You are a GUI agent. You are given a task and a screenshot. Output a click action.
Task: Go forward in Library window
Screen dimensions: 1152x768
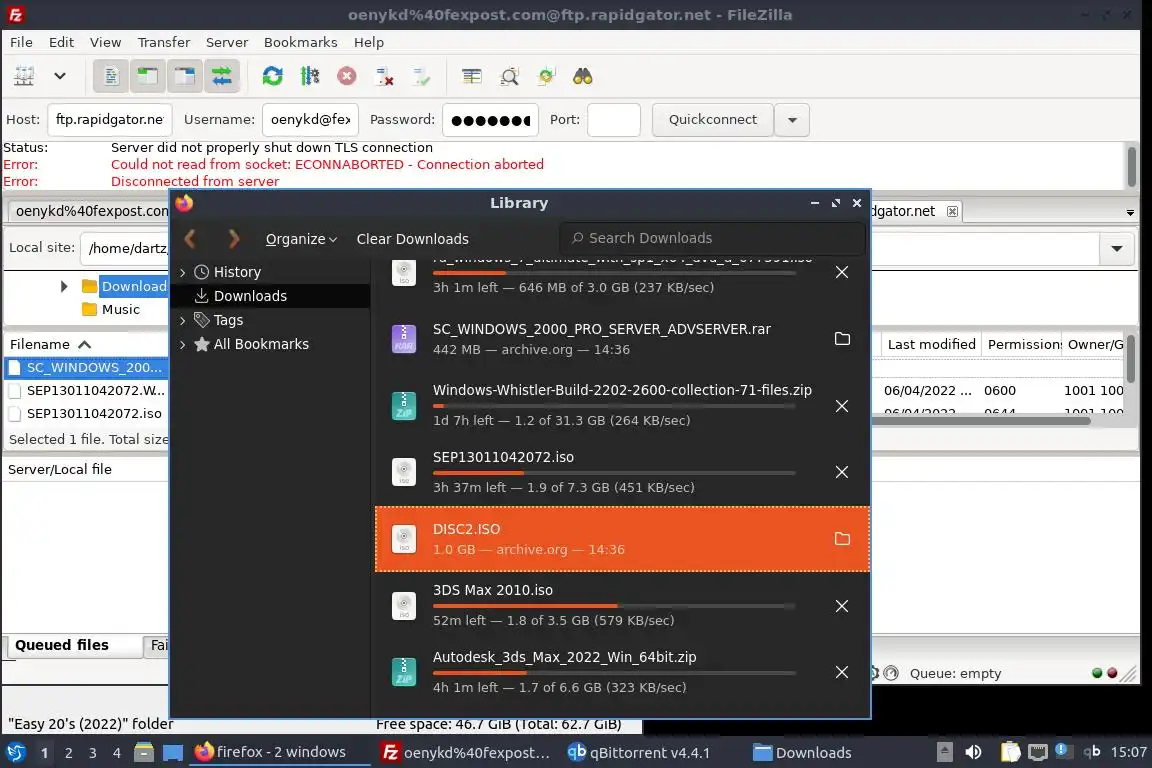pos(234,239)
